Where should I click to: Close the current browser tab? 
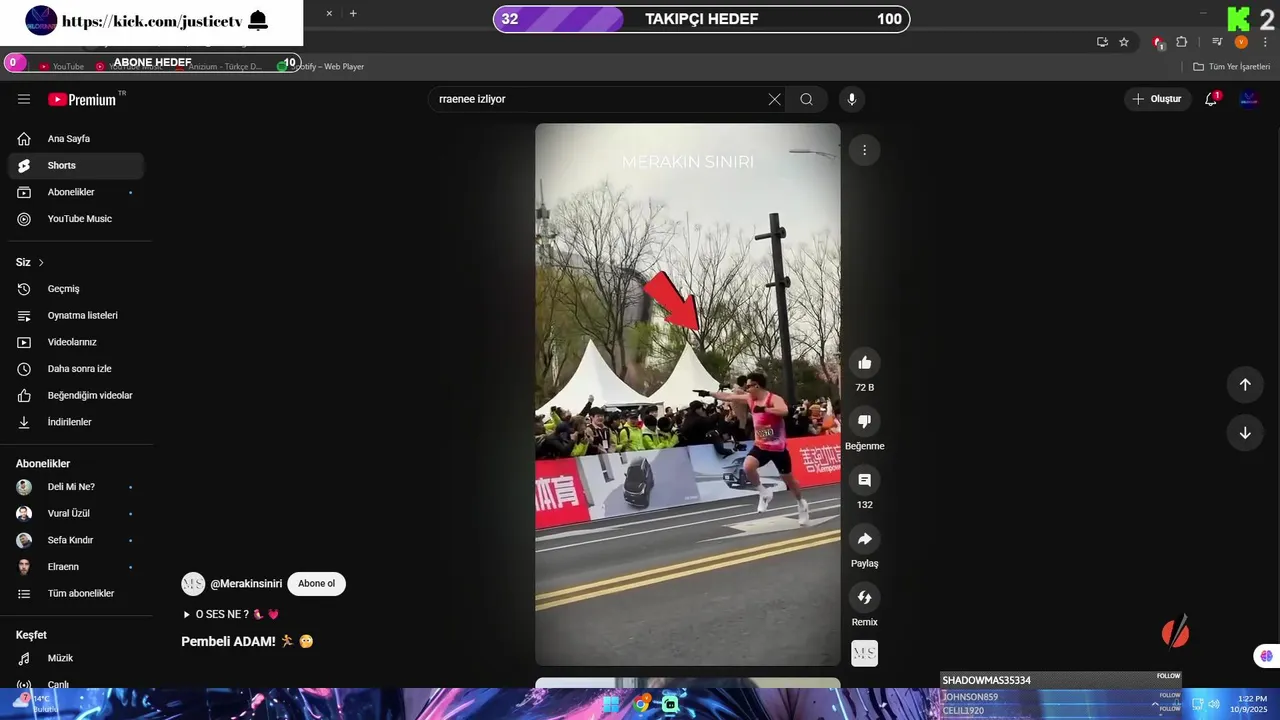tap(329, 13)
